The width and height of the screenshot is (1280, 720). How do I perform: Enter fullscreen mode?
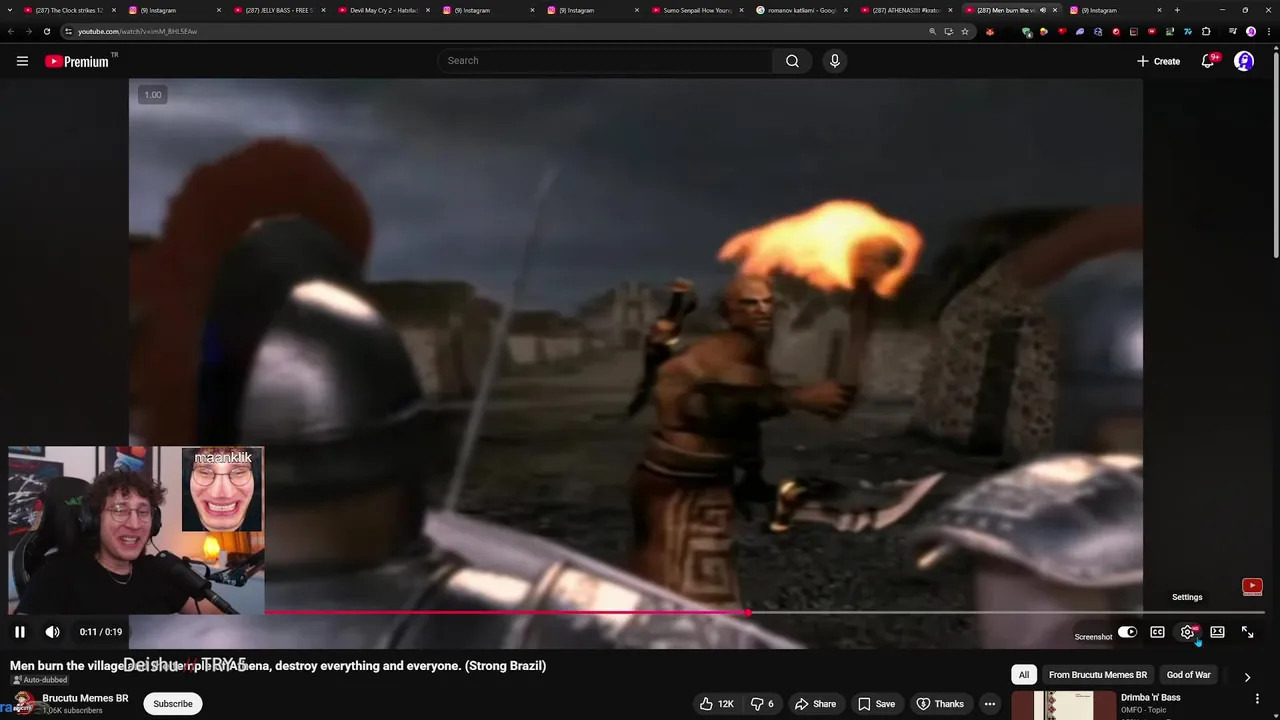tap(1247, 632)
